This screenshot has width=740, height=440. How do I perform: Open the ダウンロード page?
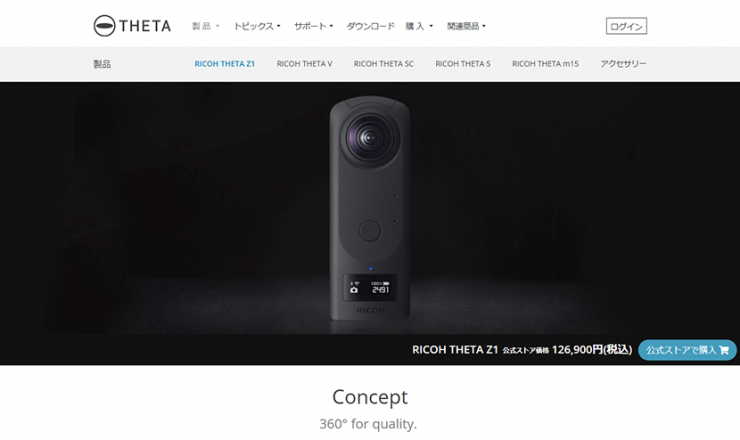coord(370,26)
